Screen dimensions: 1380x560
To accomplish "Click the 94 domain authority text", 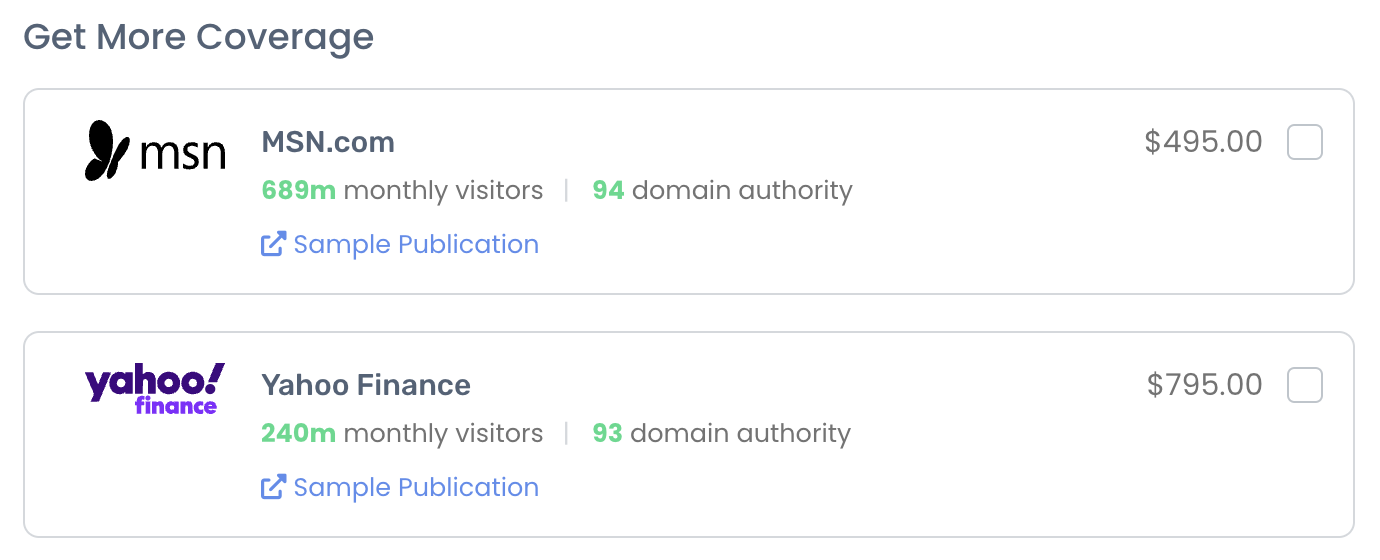I will pos(722,190).
